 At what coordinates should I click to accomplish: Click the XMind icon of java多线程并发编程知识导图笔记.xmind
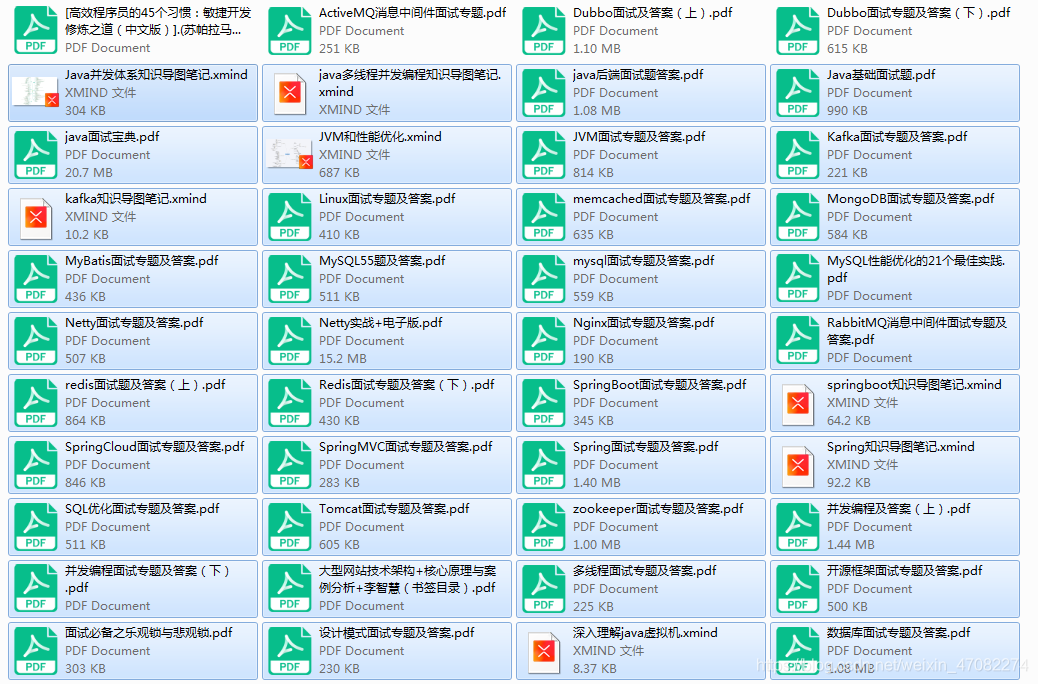290,93
